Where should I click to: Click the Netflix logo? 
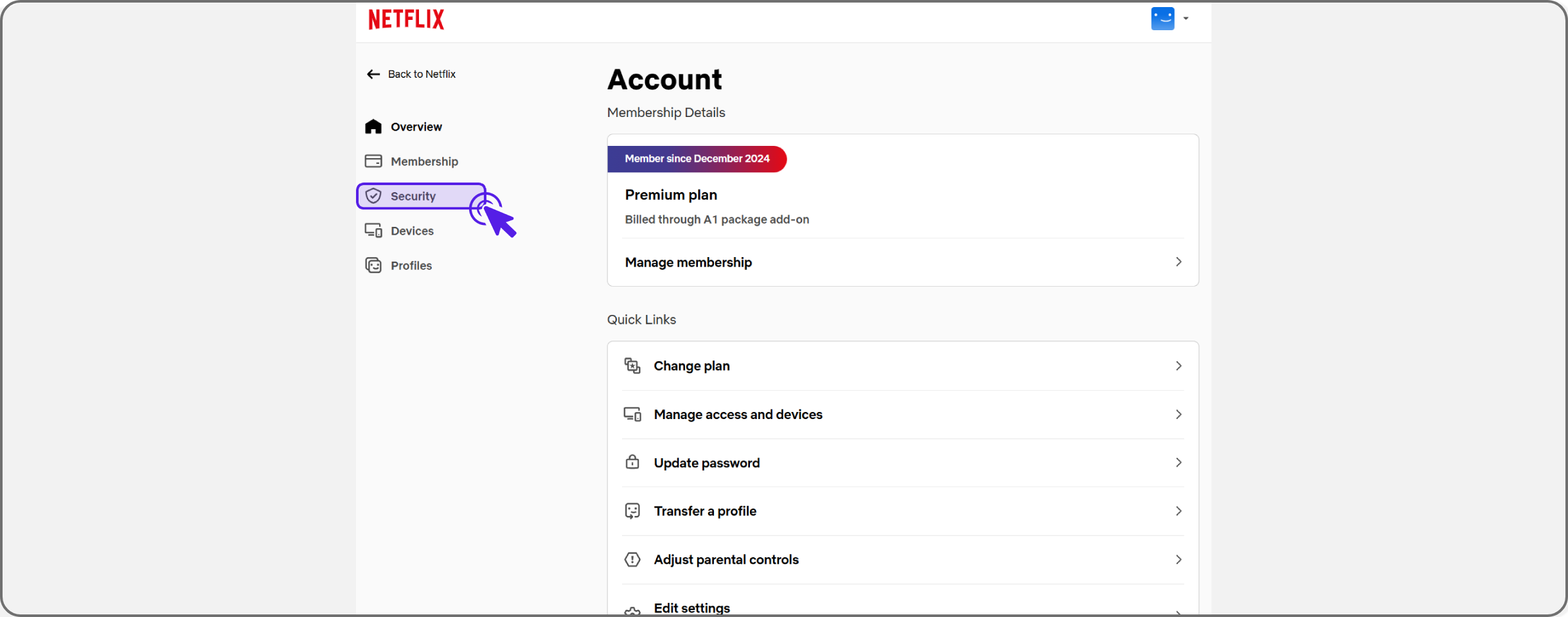406,19
